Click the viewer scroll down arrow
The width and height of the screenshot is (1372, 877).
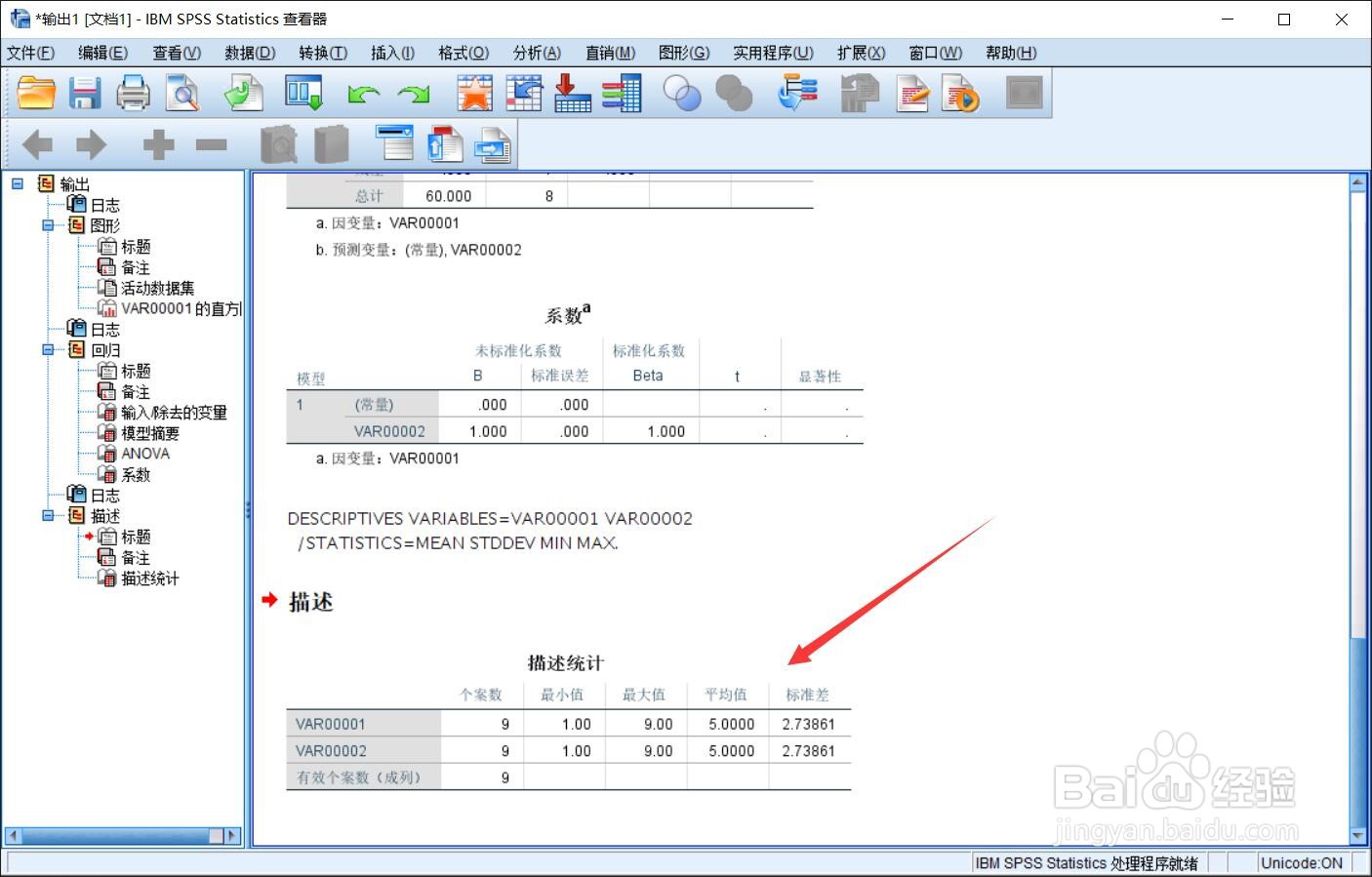[x=1357, y=836]
